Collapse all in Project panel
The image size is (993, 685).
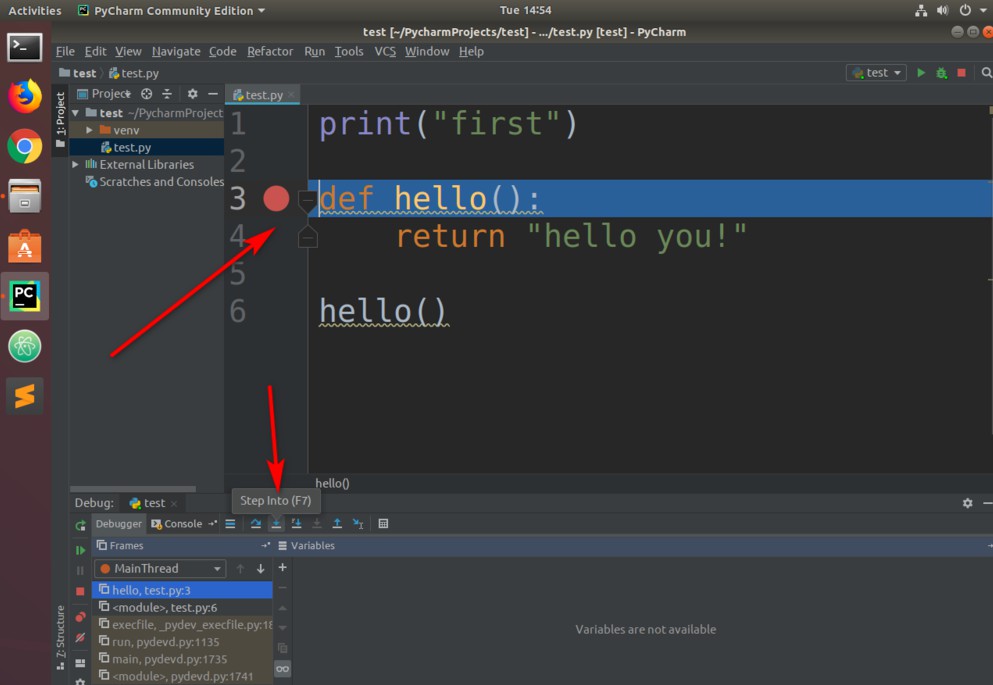coord(167,94)
